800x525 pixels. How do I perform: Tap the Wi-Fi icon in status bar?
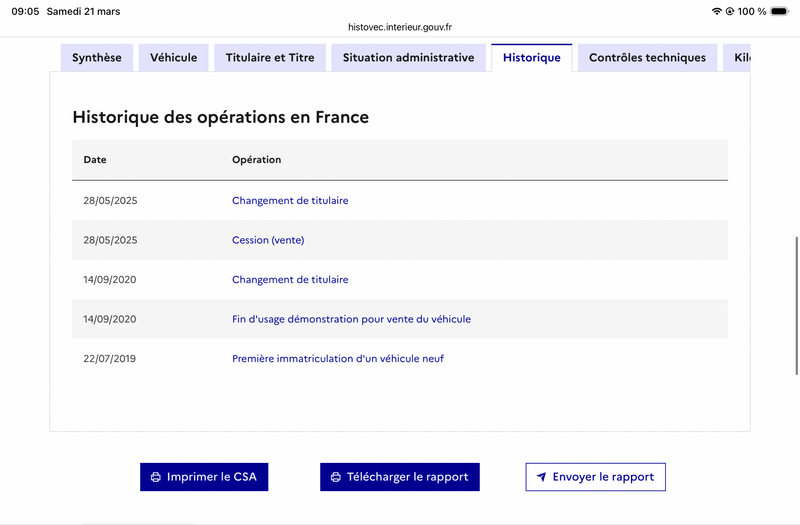click(716, 11)
